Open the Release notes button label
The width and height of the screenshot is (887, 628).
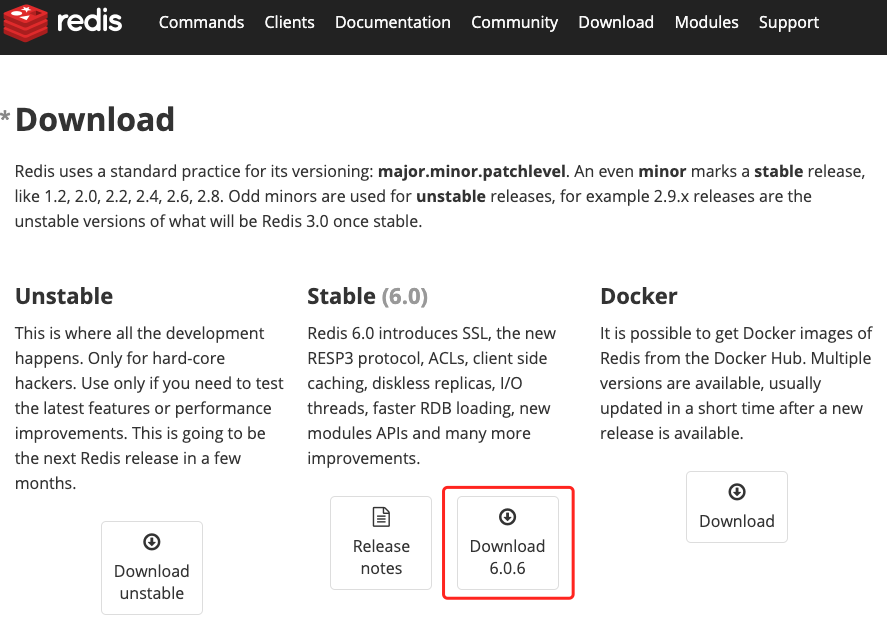(x=381, y=557)
